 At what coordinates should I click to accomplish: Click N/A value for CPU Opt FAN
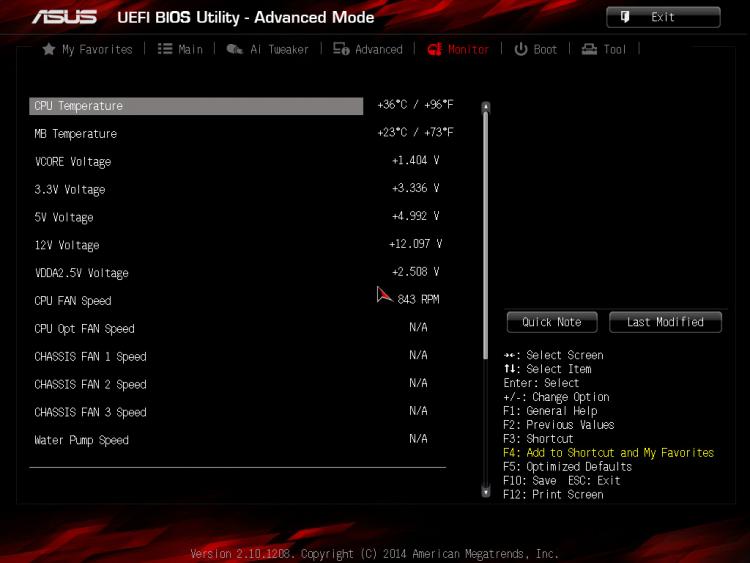coord(418,327)
